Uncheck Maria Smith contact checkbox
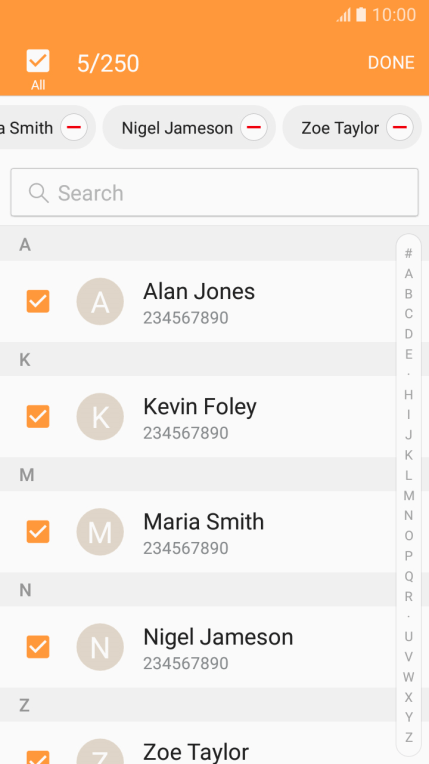429x764 pixels. [x=38, y=532]
